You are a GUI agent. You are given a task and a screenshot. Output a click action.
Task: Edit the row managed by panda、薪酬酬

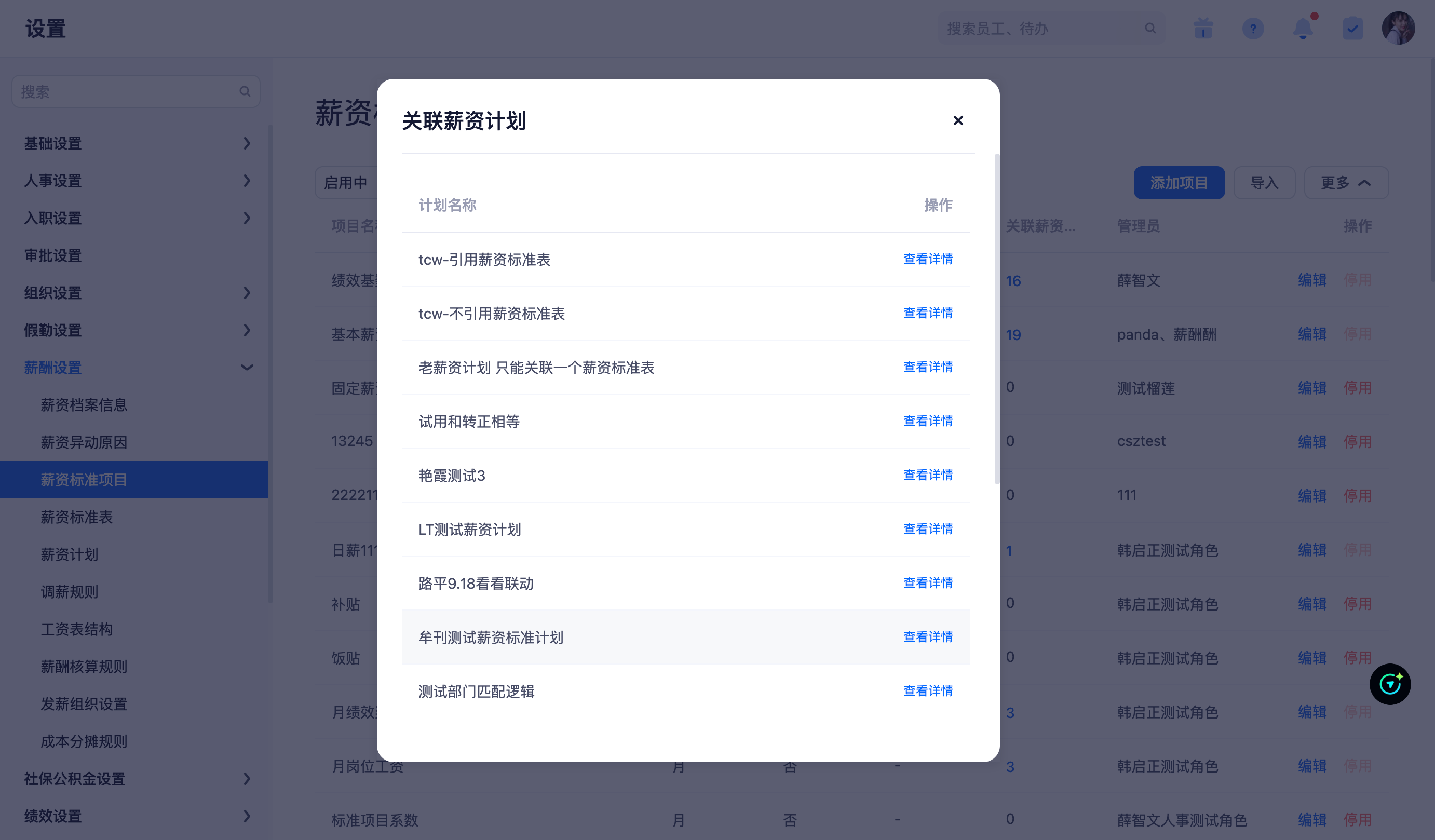[x=1312, y=334]
